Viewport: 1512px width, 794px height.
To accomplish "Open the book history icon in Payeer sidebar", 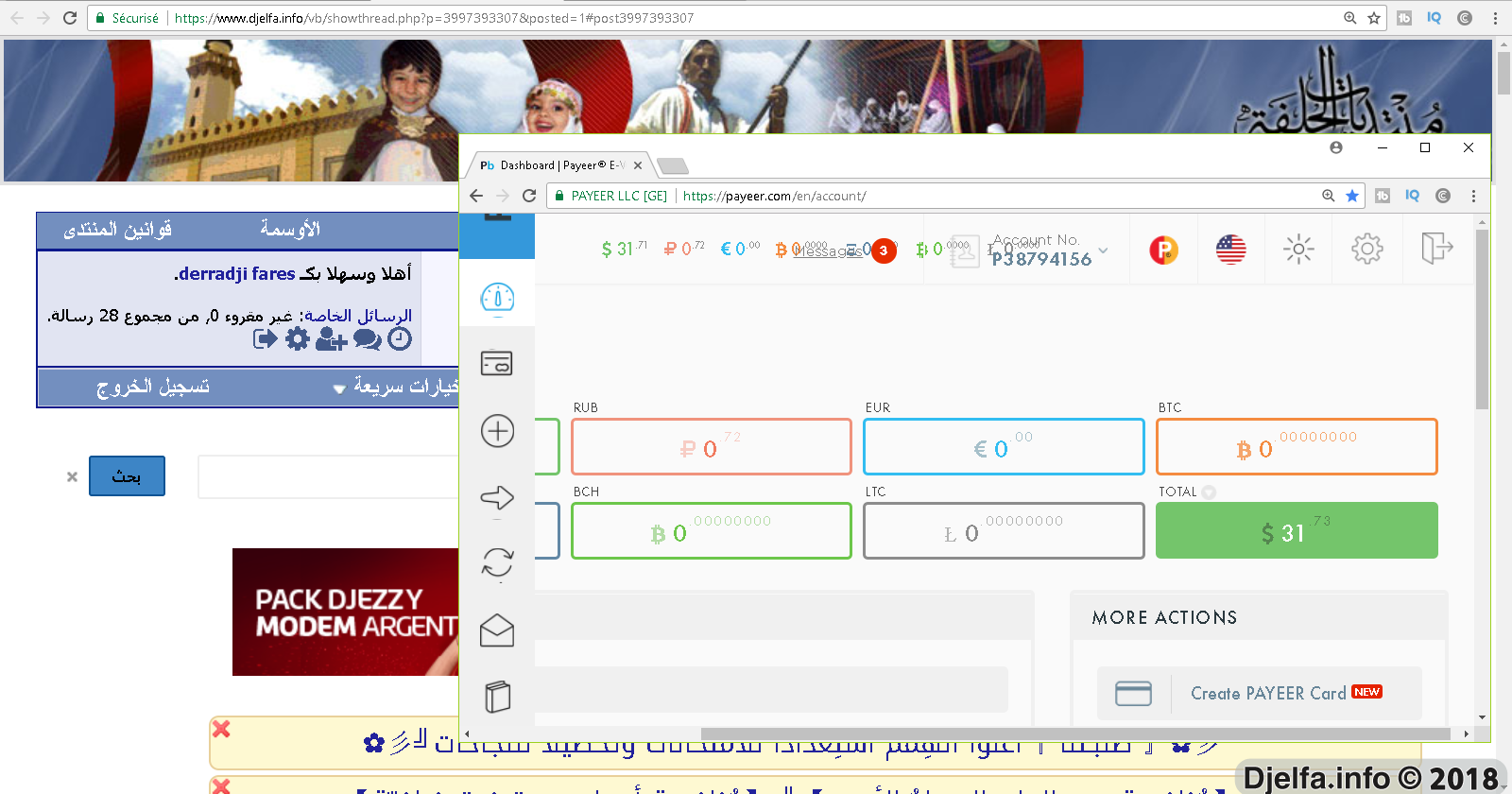I will pyautogui.click(x=497, y=697).
